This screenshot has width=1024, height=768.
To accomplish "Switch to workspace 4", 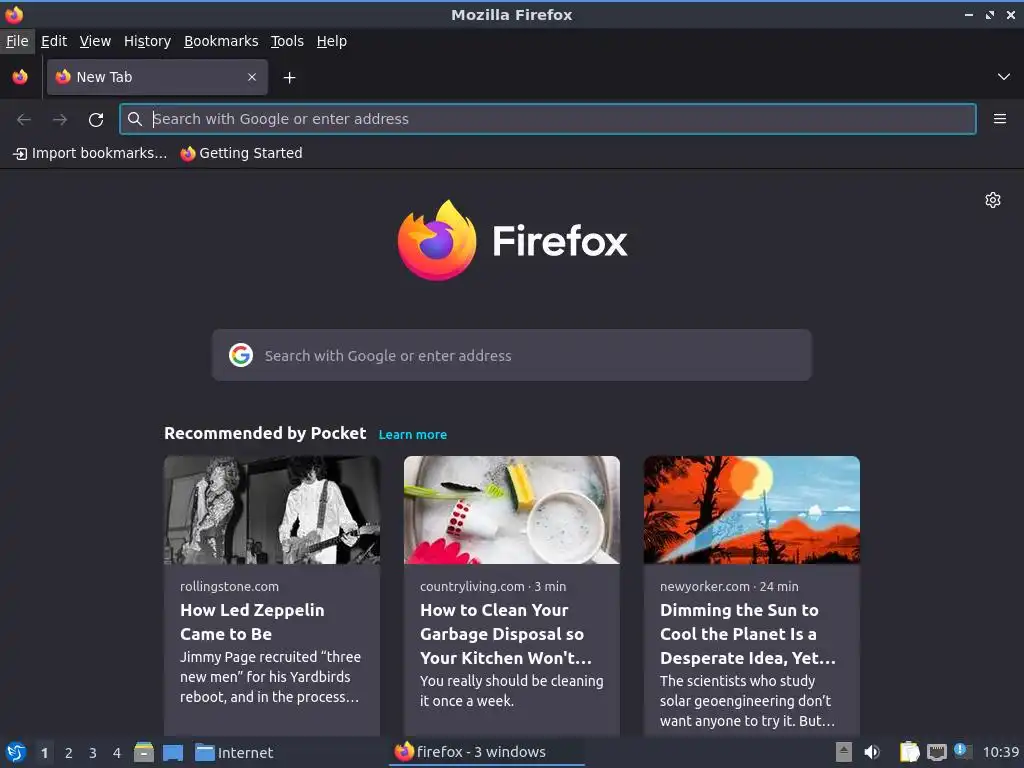I will [117, 753].
